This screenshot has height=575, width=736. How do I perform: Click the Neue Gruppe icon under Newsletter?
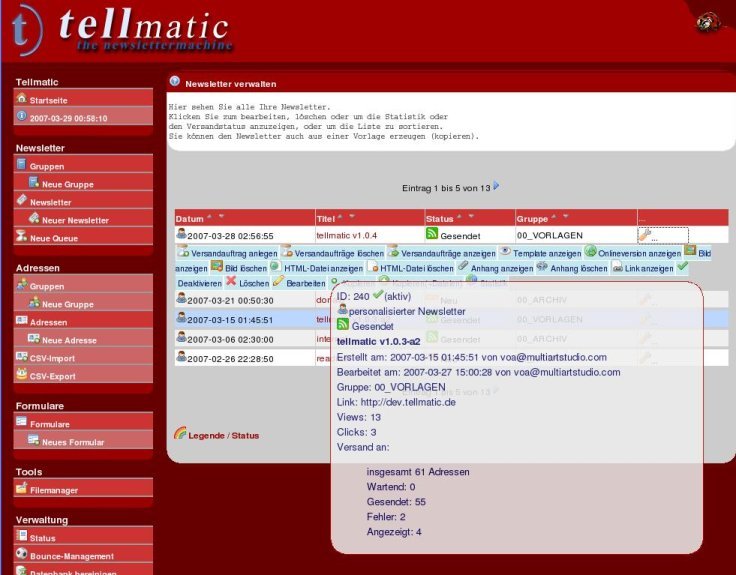[34, 182]
